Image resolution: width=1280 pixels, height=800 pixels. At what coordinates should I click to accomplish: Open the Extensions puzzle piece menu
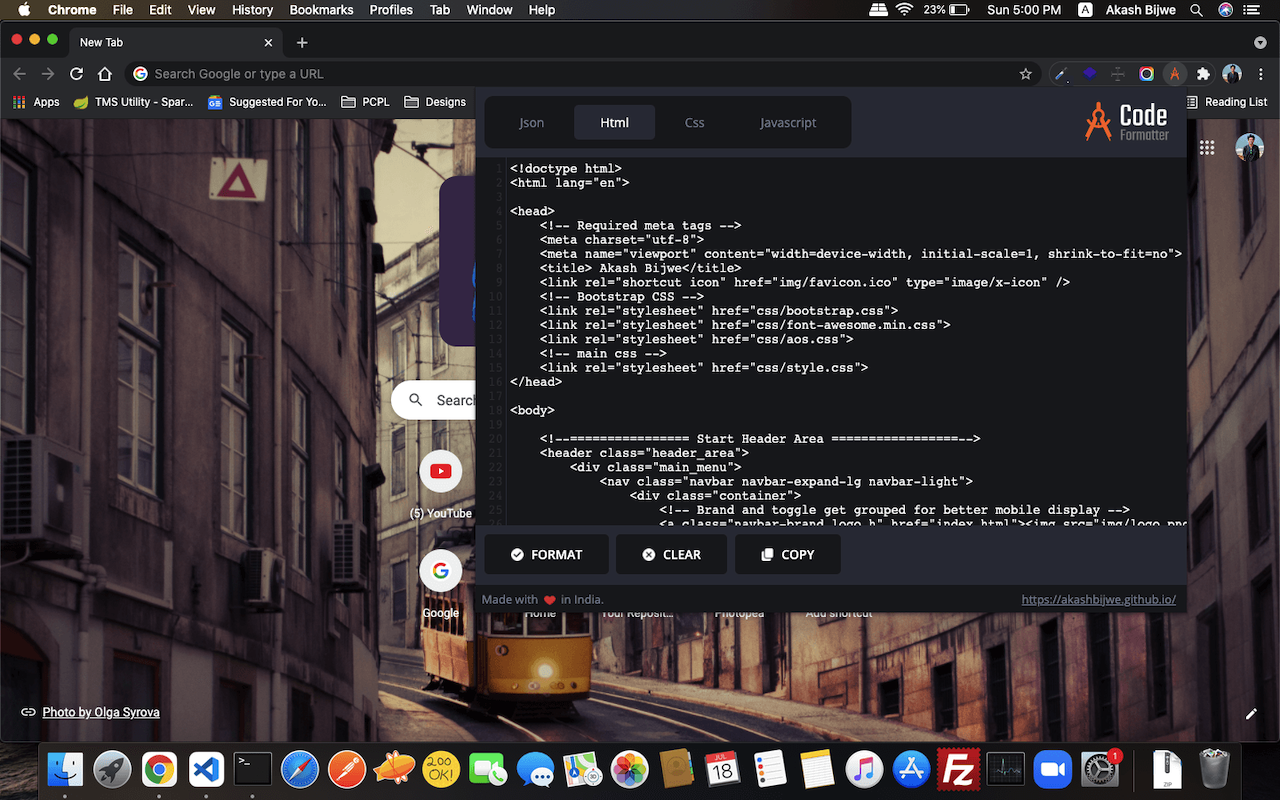[1204, 74]
